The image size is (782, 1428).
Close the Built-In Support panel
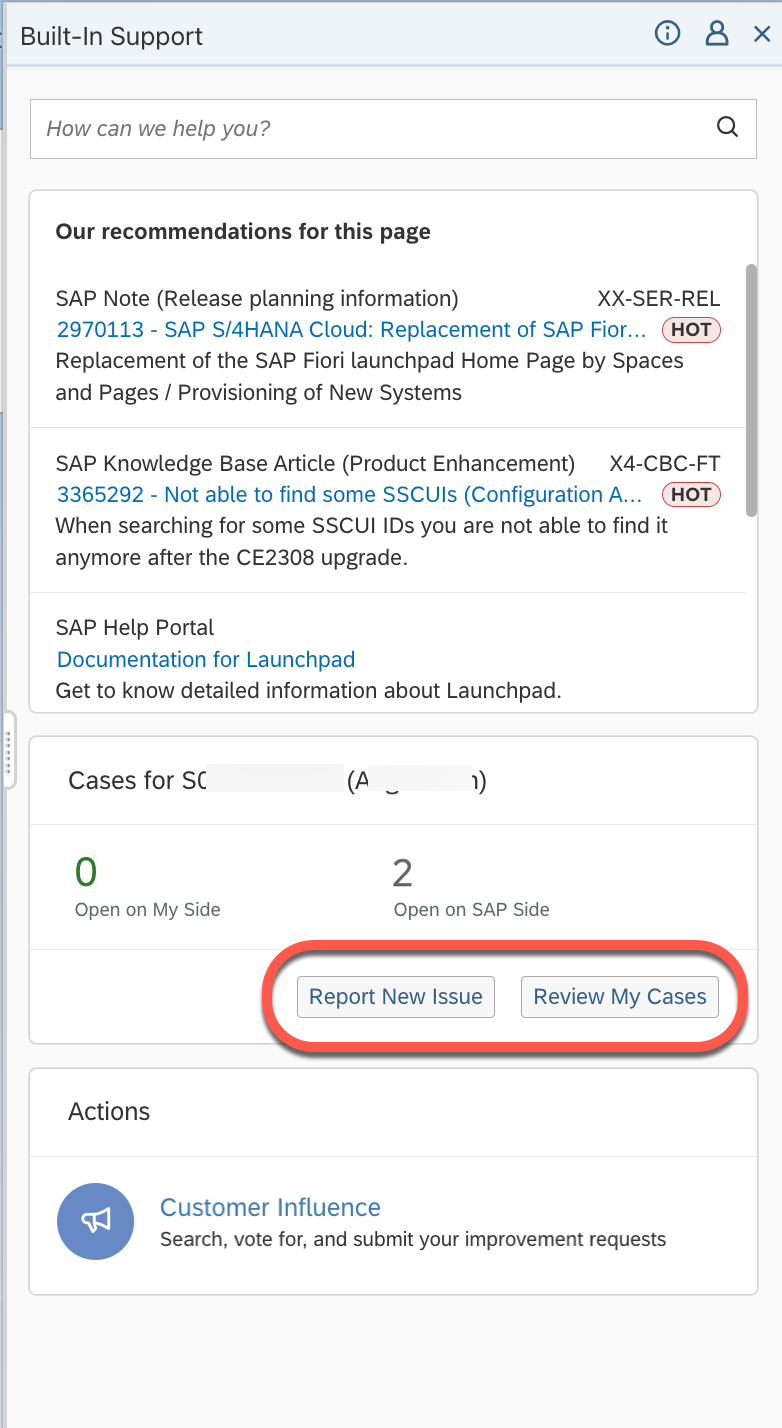pos(762,35)
